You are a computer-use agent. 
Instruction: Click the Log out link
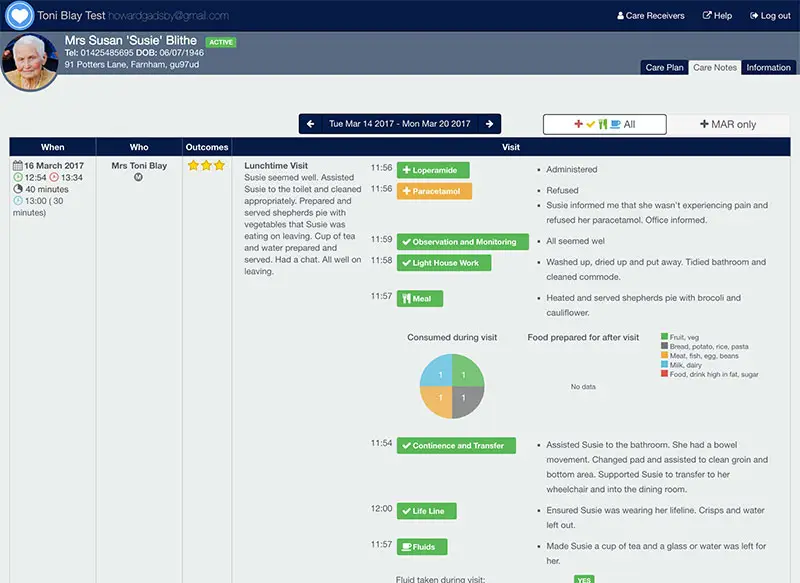[x=770, y=16]
